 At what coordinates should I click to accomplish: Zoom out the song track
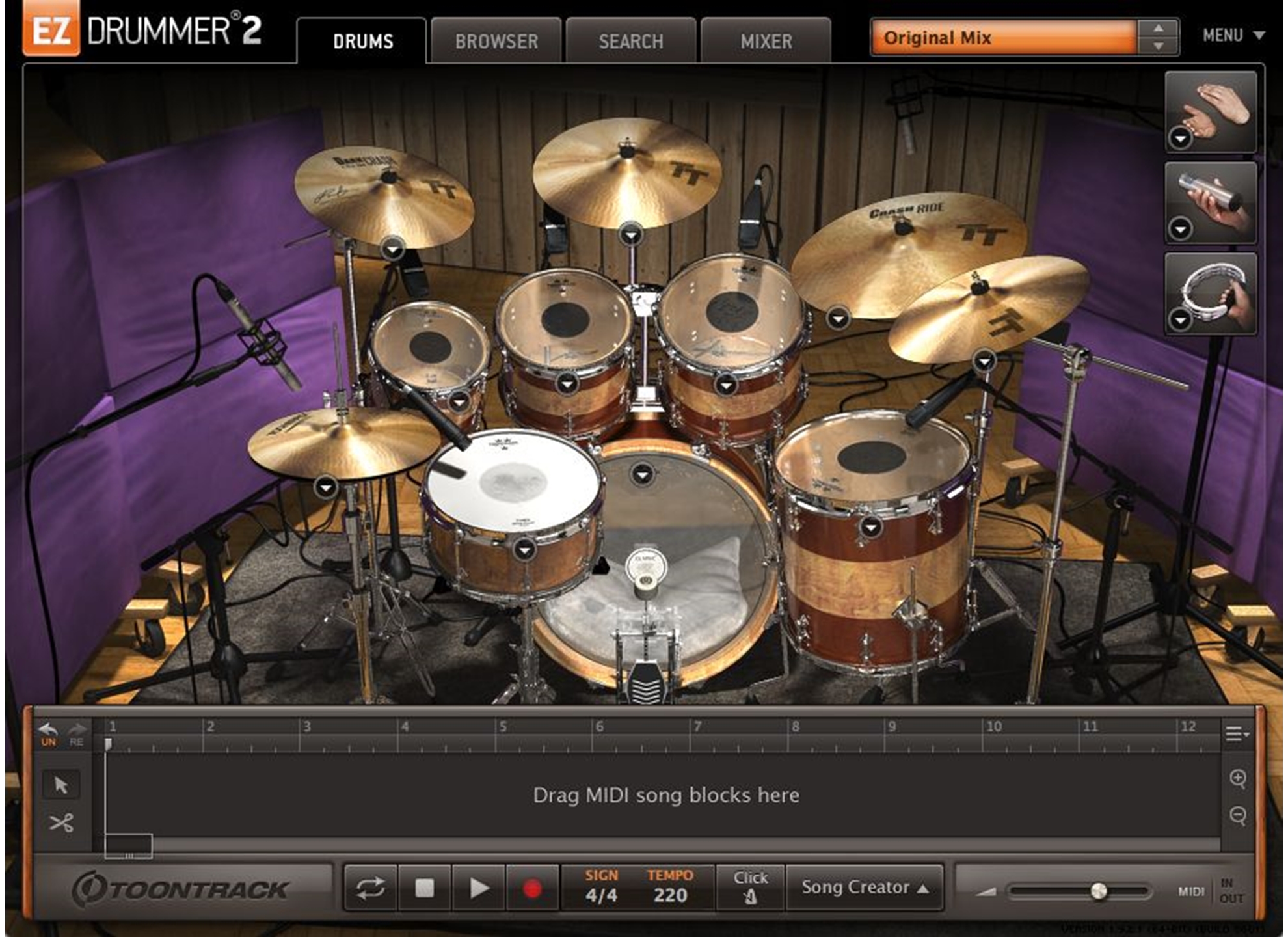pyautogui.click(x=1238, y=816)
